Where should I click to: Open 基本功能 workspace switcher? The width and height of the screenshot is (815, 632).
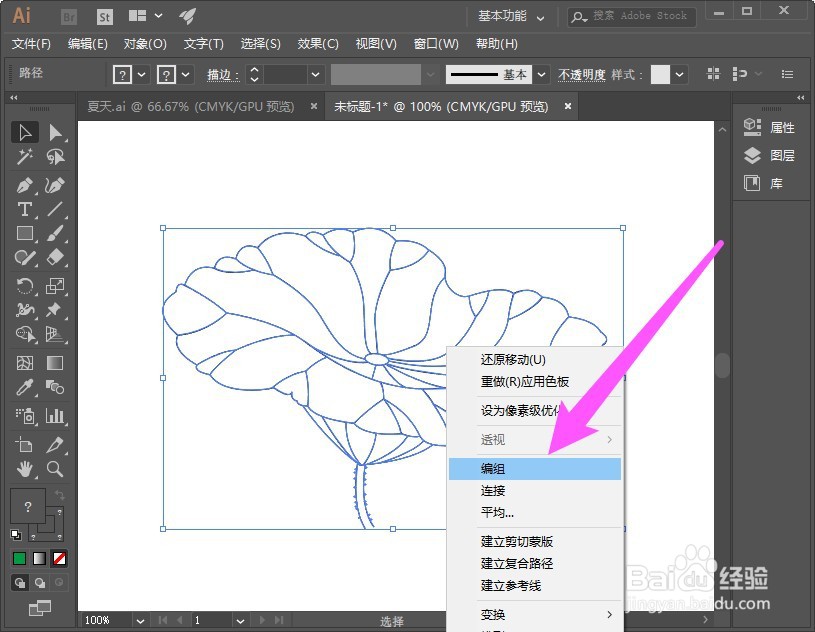tap(511, 17)
